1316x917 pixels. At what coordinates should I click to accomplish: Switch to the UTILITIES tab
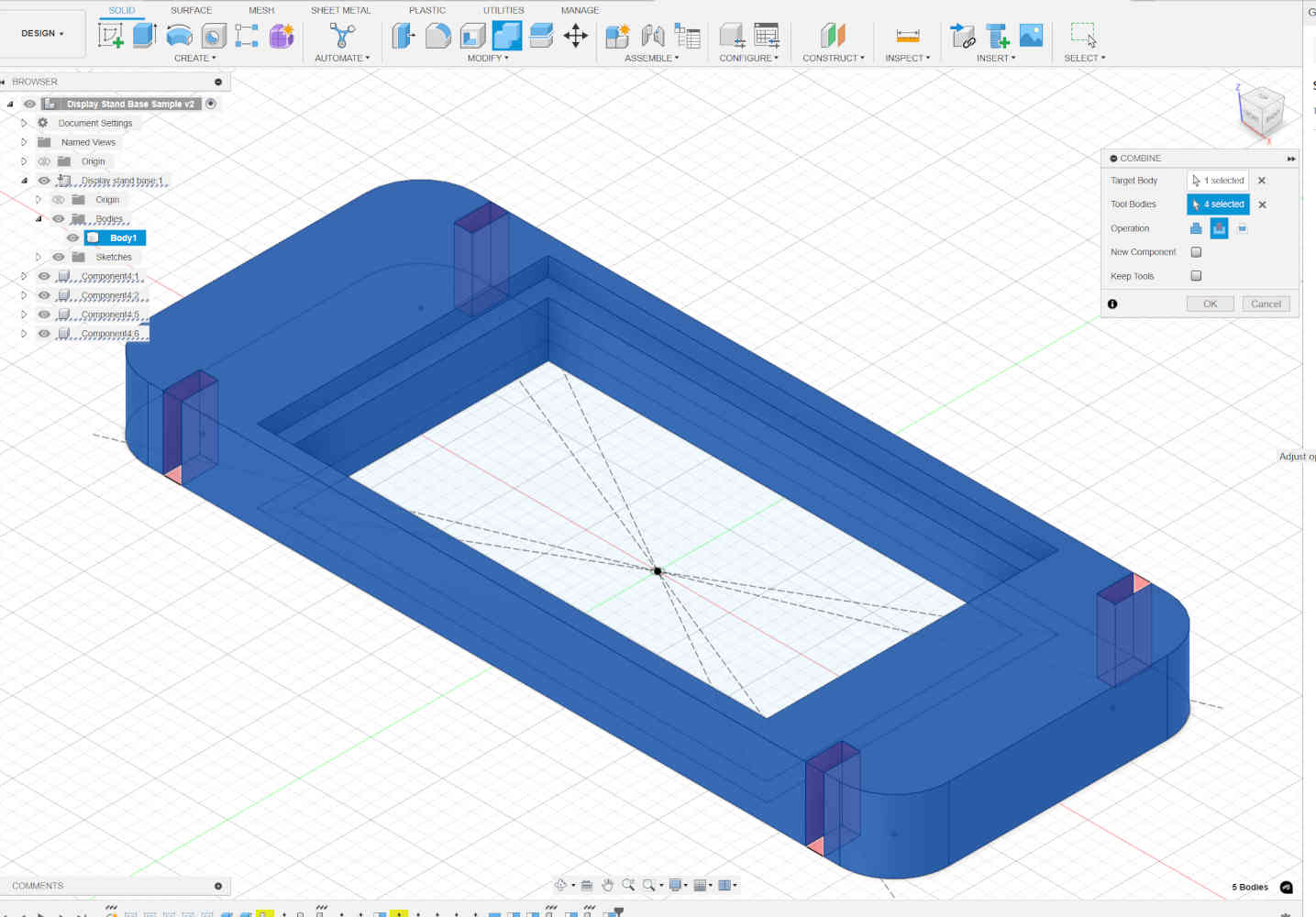pos(503,10)
